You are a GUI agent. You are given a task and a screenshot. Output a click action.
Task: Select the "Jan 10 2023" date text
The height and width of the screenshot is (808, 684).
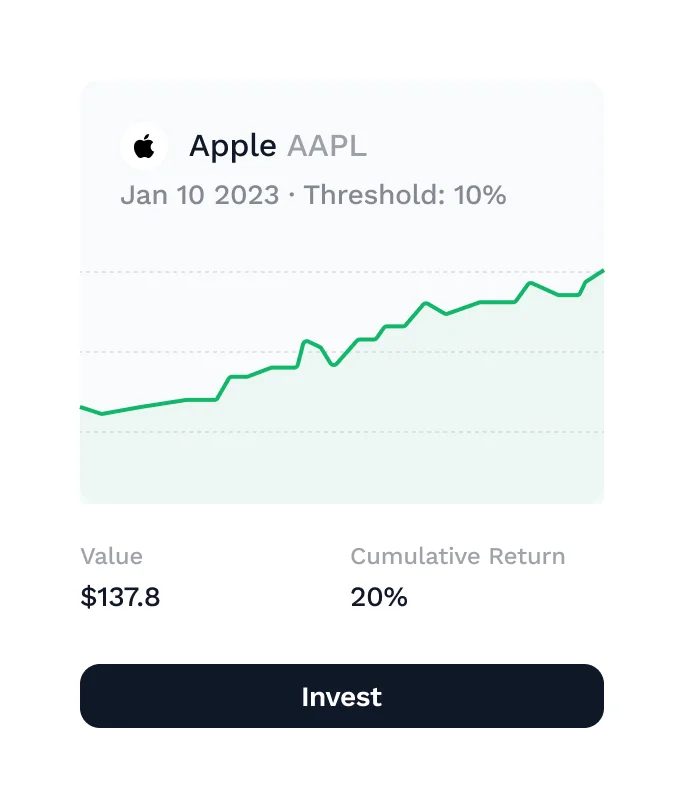pyautogui.click(x=199, y=194)
